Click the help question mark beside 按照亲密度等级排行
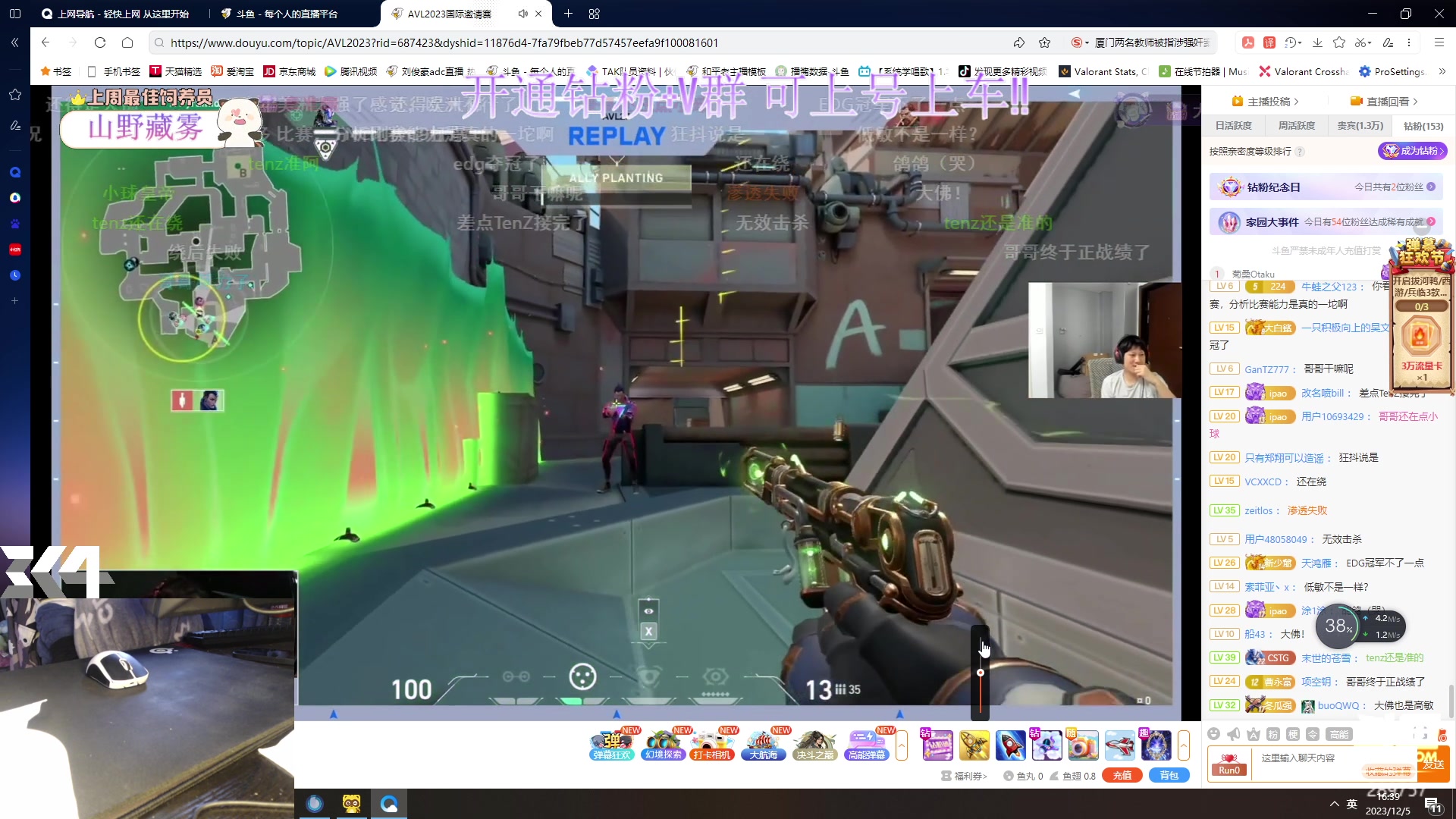This screenshot has width=1456, height=819. [x=1300, y=151]
